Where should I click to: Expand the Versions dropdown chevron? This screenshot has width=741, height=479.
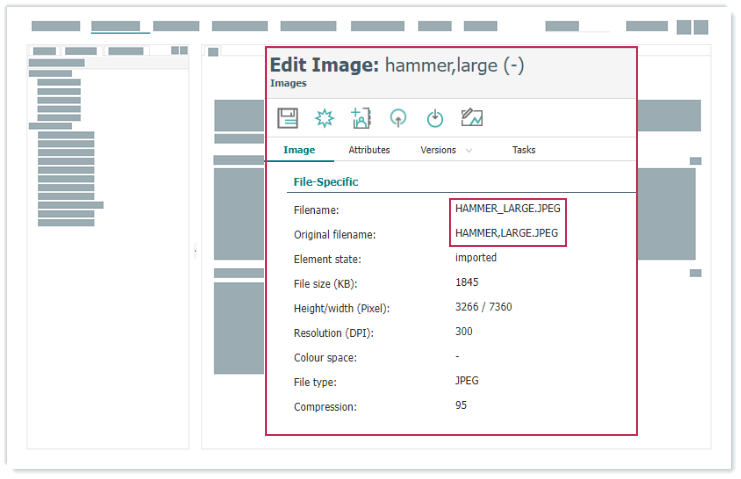click(x=469, y=150)
